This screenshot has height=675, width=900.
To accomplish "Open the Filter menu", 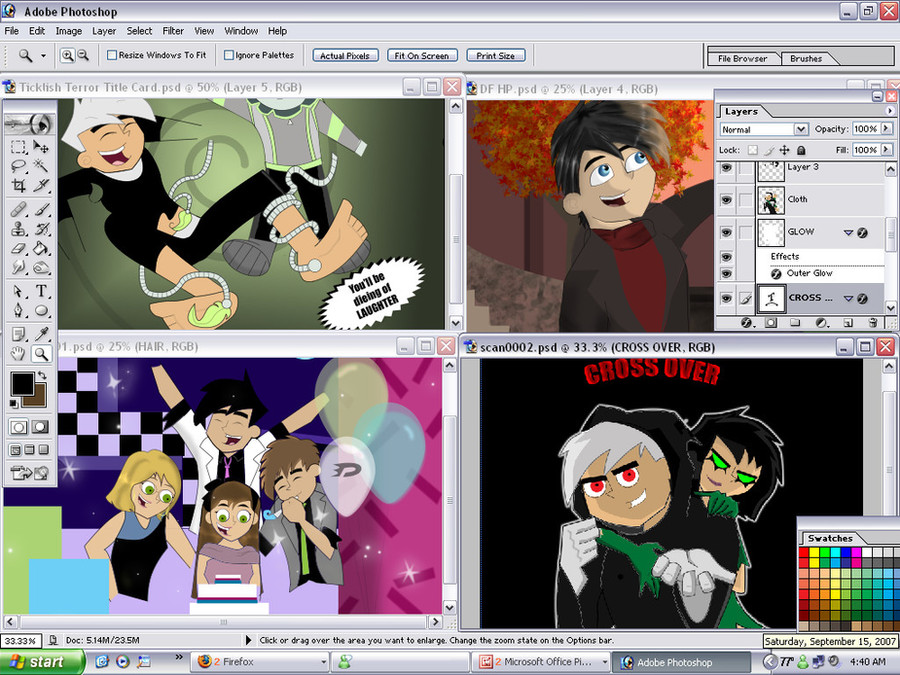I will [x=173, y=31].
